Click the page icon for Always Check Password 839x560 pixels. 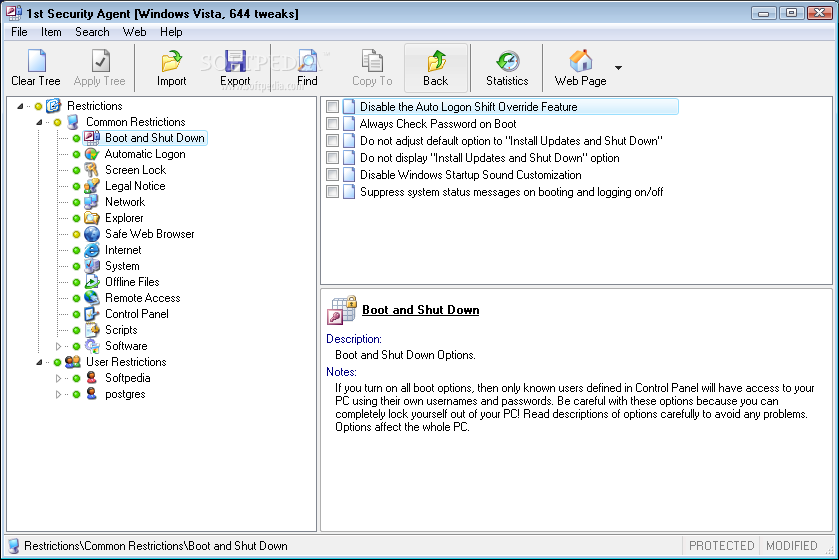[x=349, y=124]
